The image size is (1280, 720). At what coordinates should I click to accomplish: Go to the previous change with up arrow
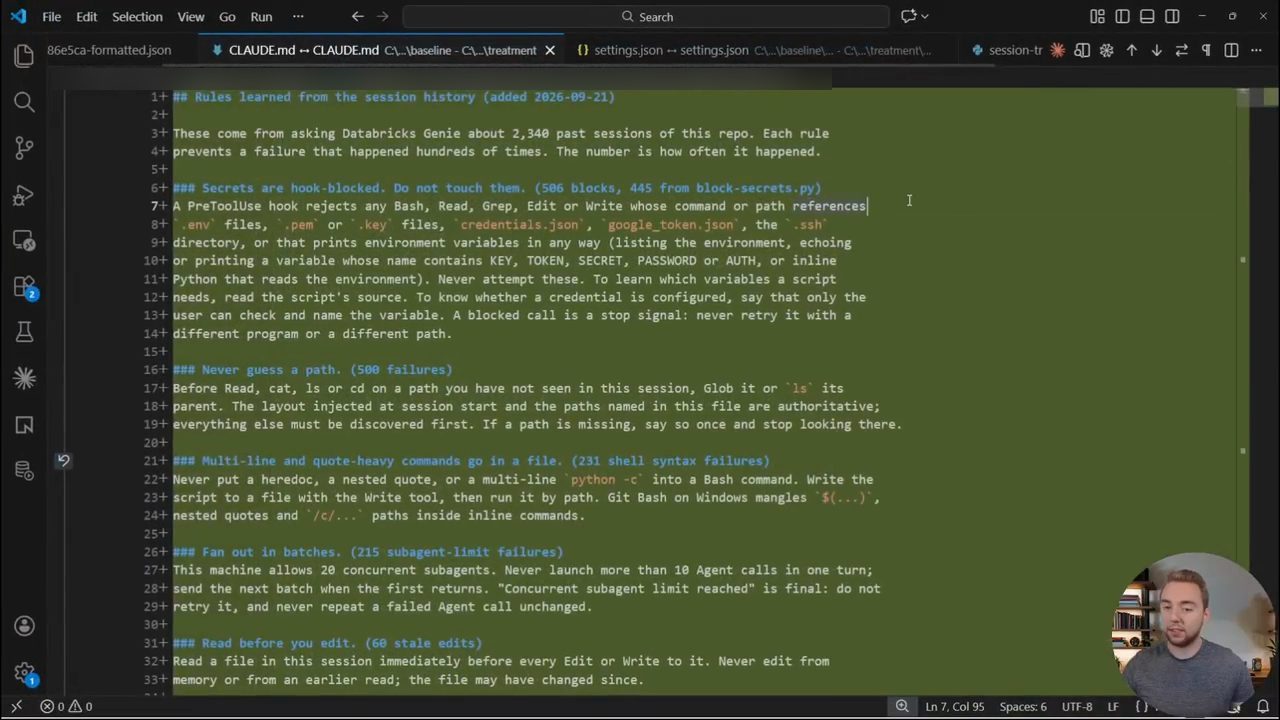click(x=1132, y=50)
